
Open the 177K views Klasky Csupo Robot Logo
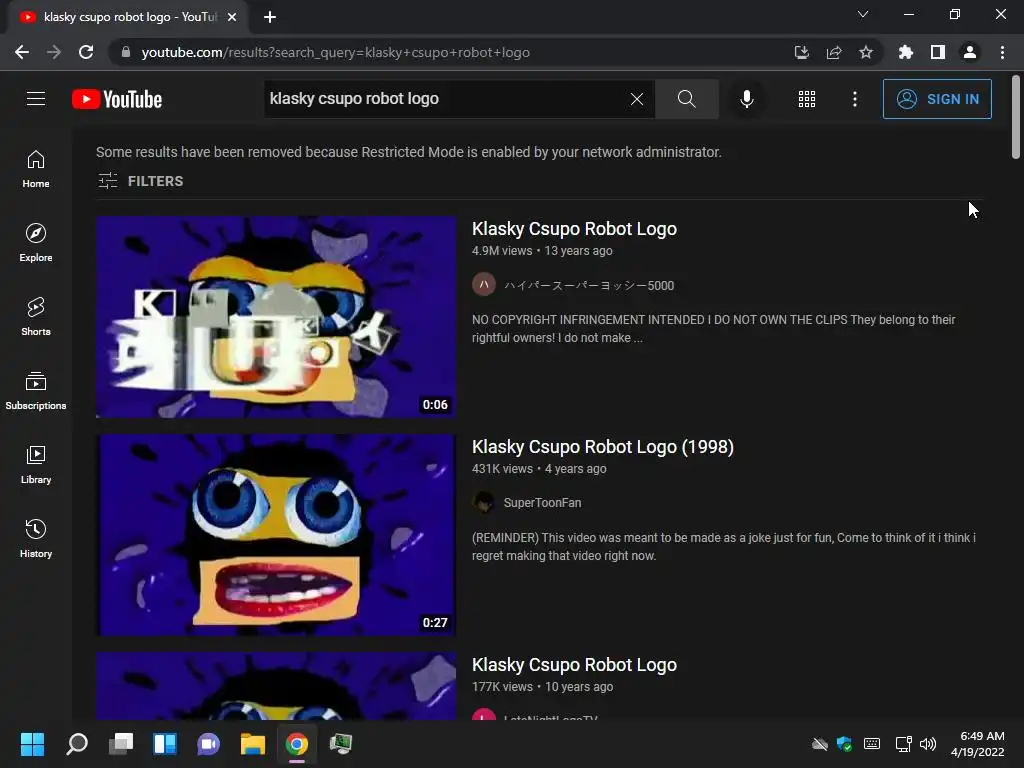574,665
